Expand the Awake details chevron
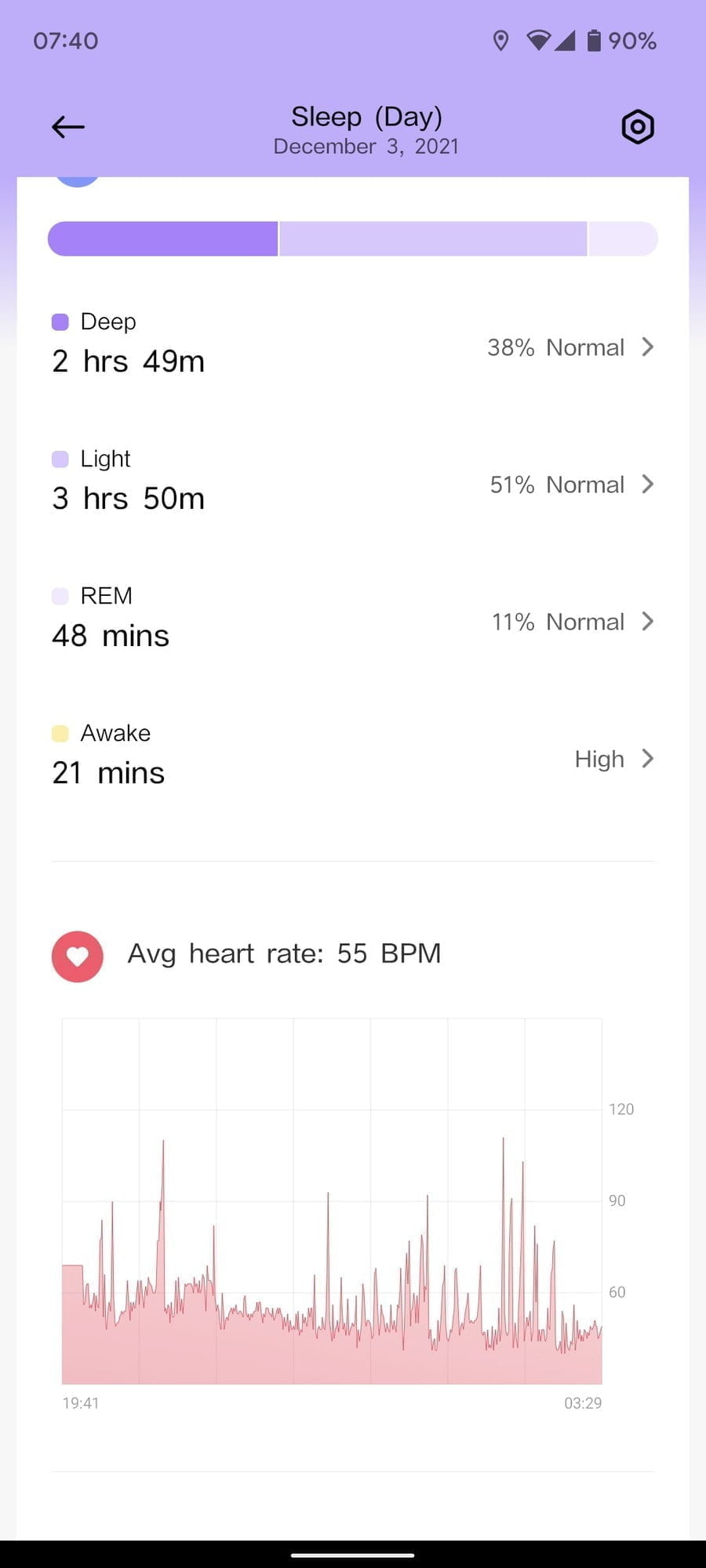706x1568 pixels. [647, 759]
